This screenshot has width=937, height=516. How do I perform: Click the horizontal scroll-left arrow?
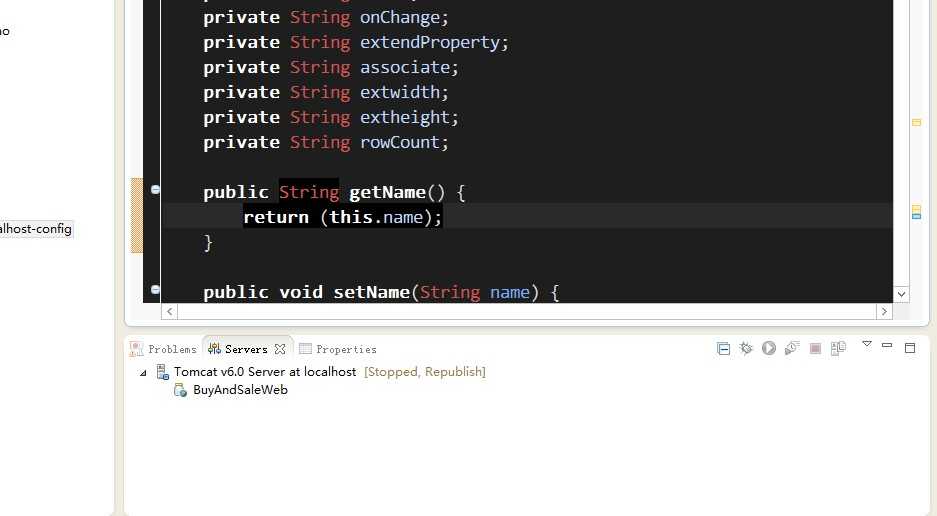point(170,311)
